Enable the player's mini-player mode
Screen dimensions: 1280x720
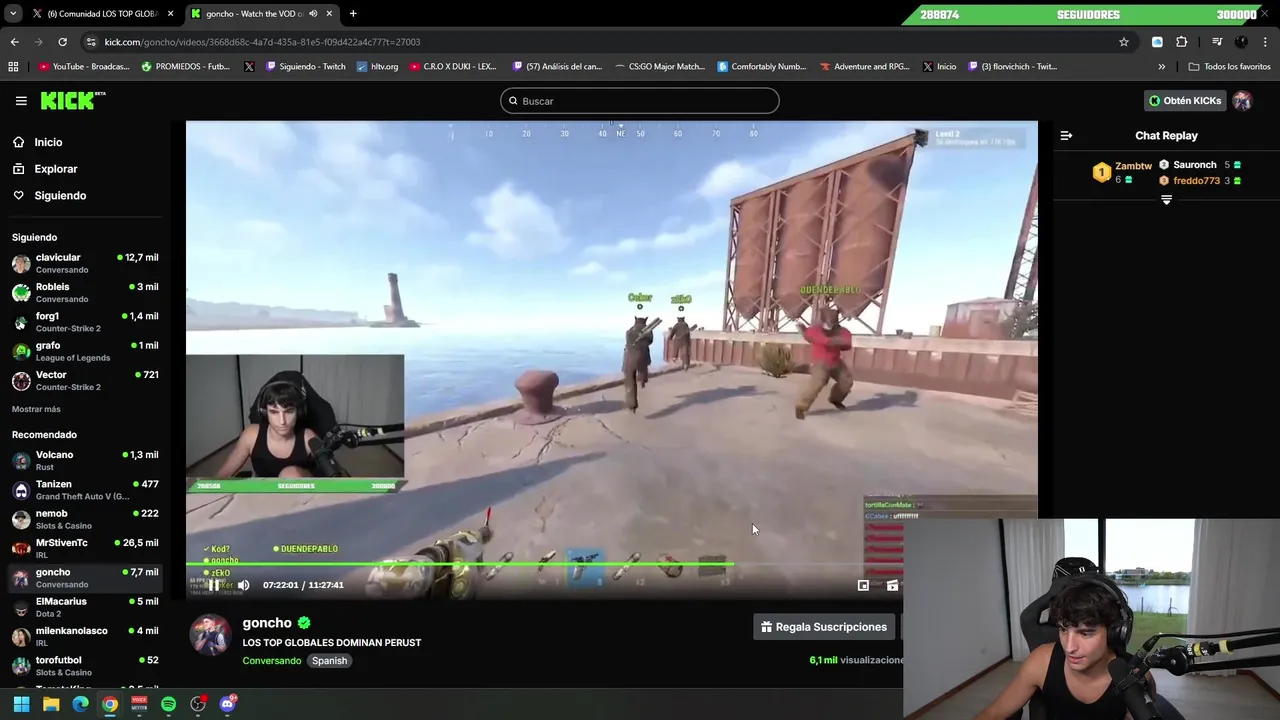[x=863, y=585]
